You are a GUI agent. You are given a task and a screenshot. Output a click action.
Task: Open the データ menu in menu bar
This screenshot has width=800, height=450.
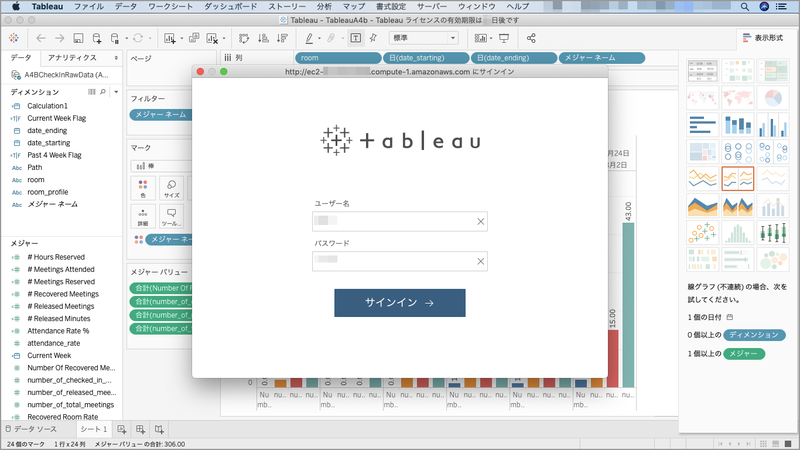[x=126, y=6]
